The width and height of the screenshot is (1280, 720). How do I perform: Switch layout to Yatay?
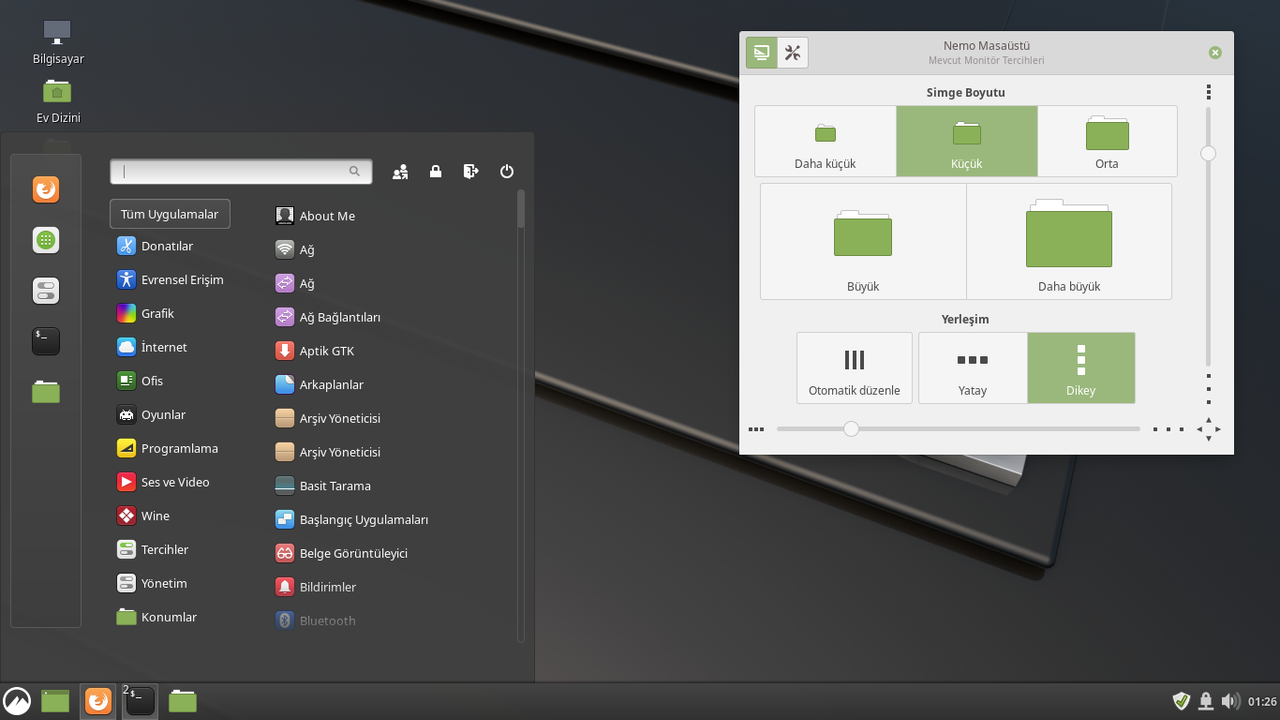coord(973,368)
